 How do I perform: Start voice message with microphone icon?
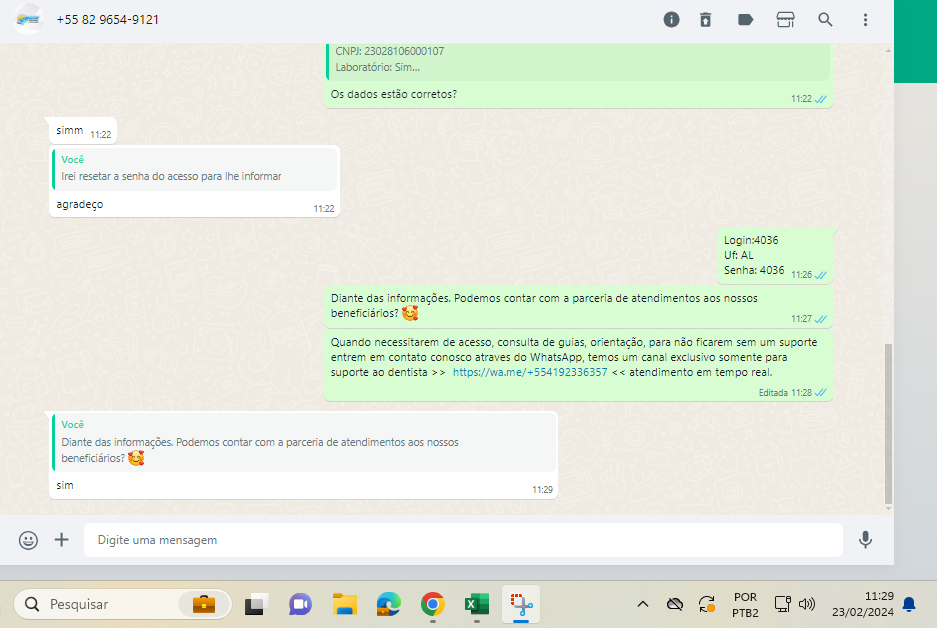865,540
